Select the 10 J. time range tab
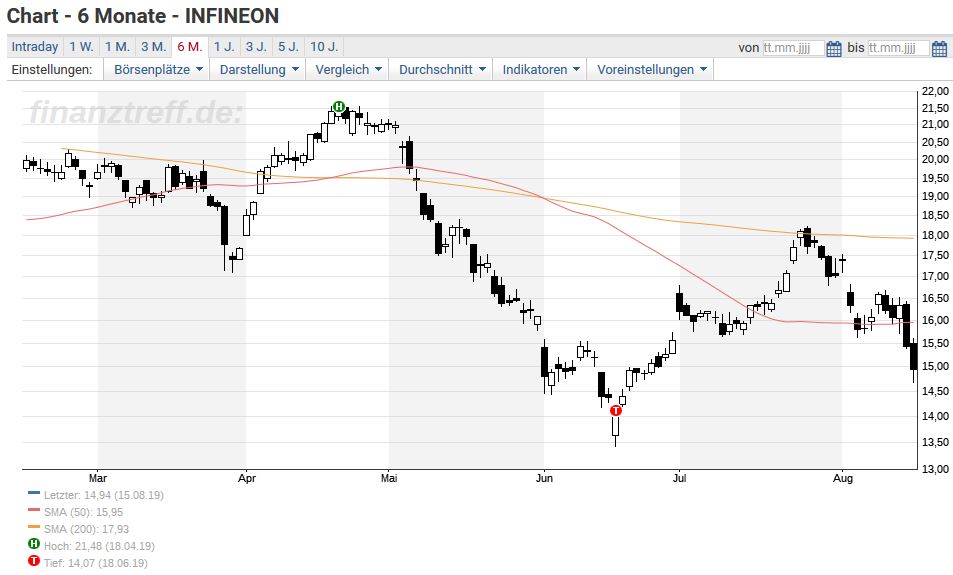 (324, 47)
